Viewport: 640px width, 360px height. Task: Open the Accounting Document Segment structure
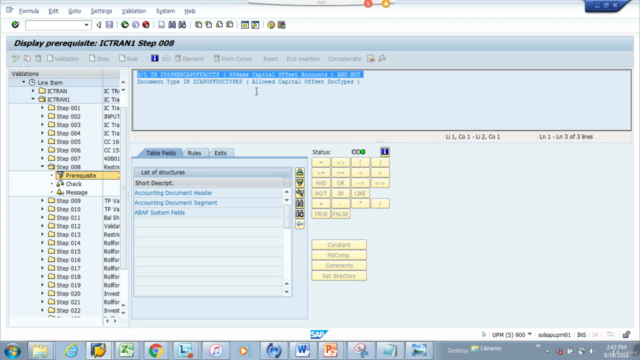176,202
